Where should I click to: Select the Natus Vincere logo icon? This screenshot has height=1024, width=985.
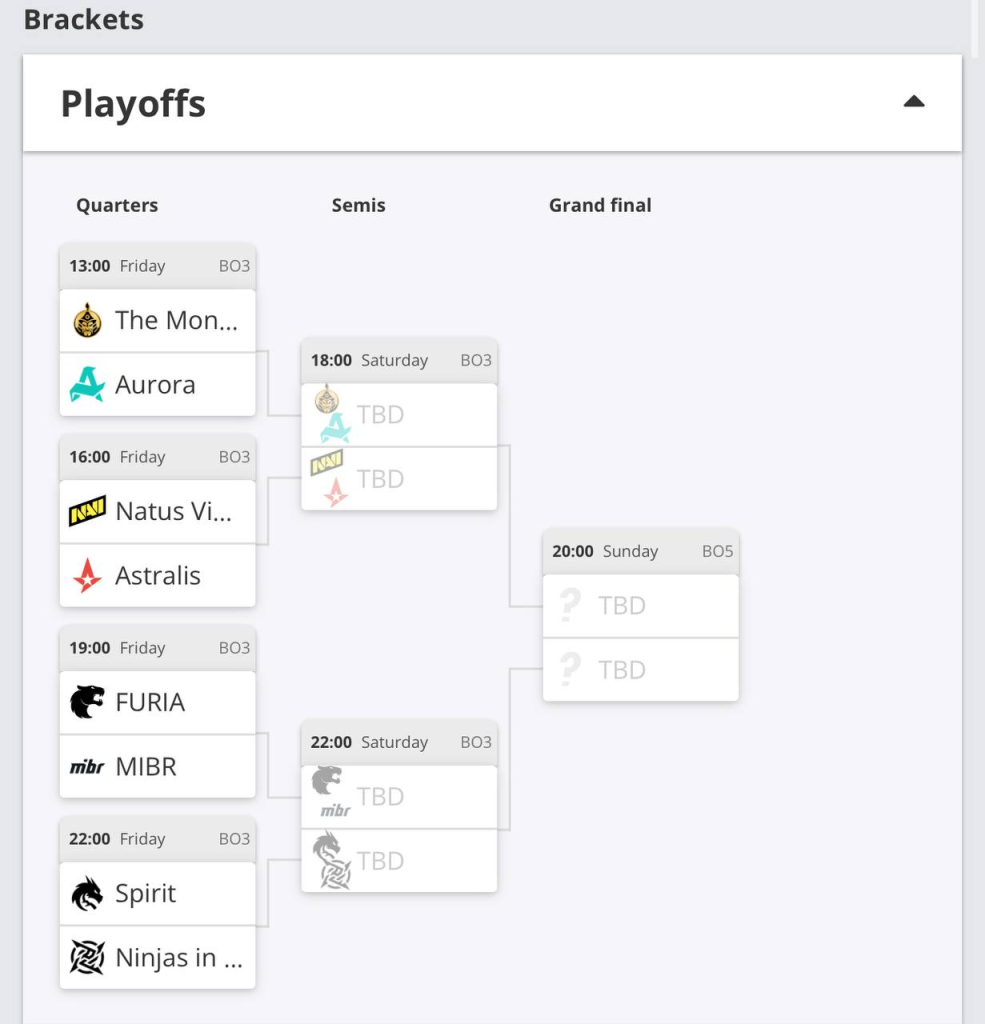pos(88,511)
